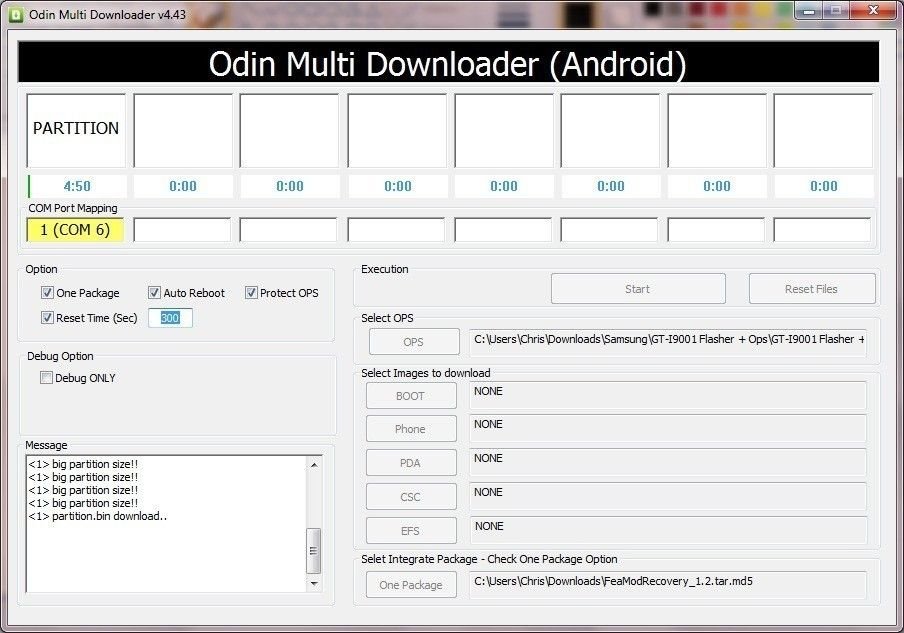Click the PARTITION status box

[x=76, y=130]
